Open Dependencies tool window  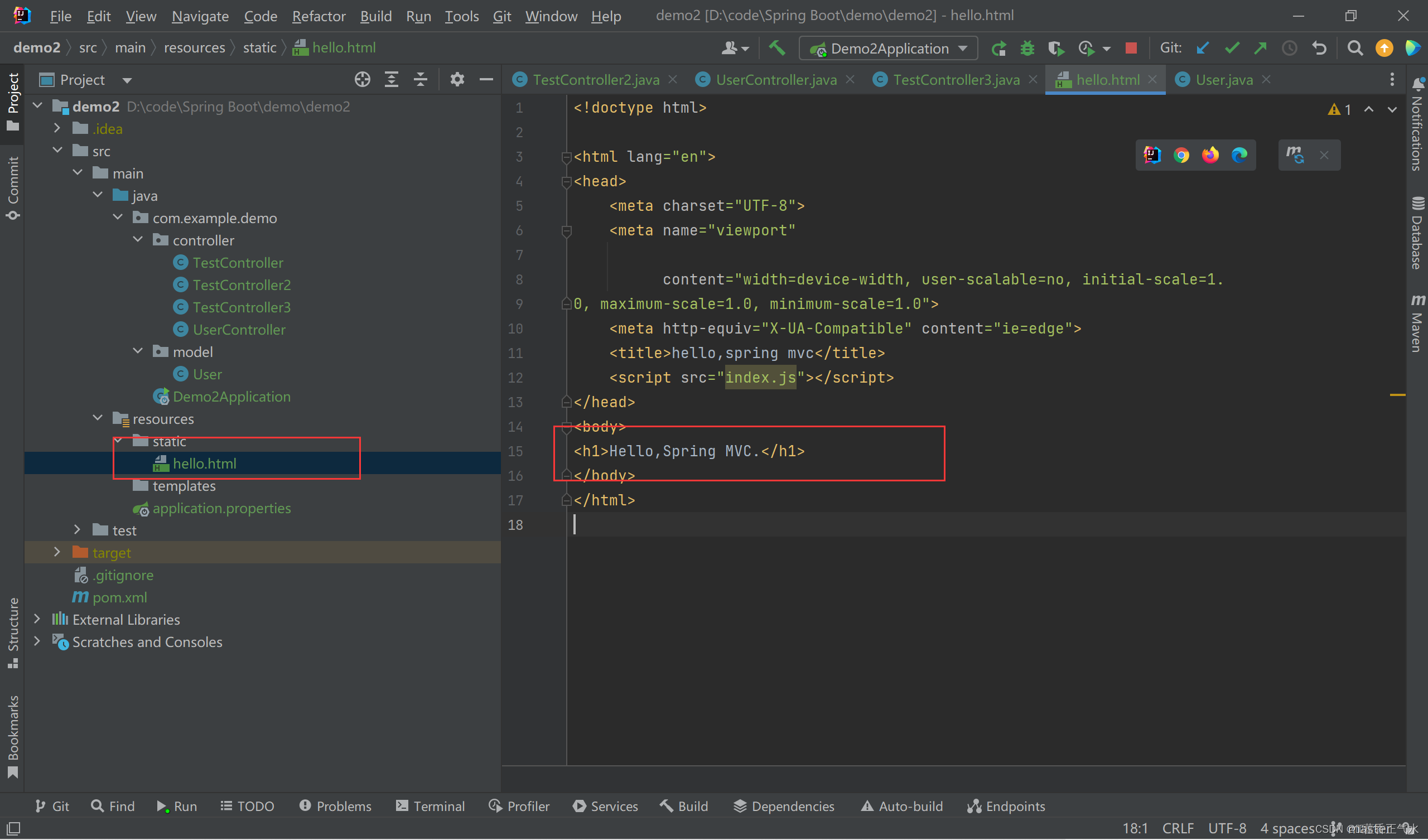click(x=784, y=806)
